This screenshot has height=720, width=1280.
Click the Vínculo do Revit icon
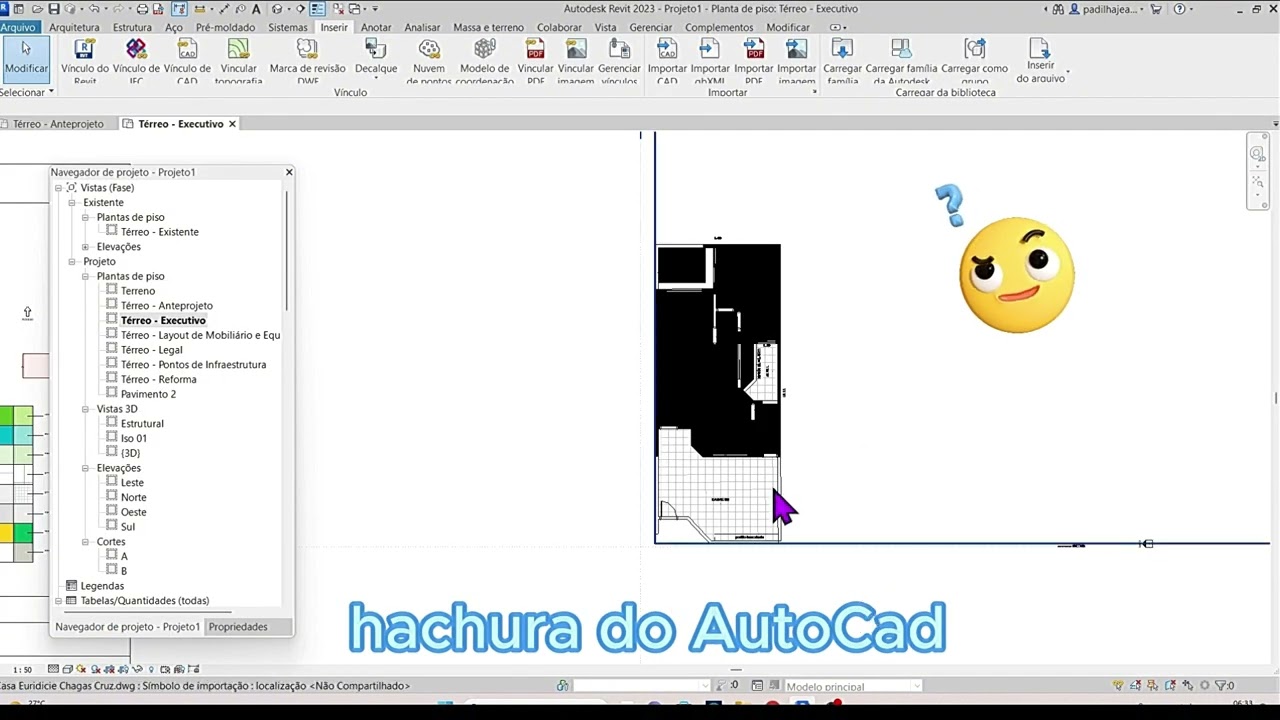click(x=85, y=49)
